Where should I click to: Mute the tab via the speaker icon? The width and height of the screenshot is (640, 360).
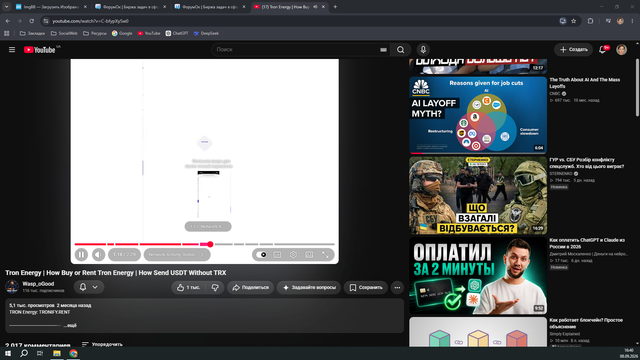tap(316, 7)
